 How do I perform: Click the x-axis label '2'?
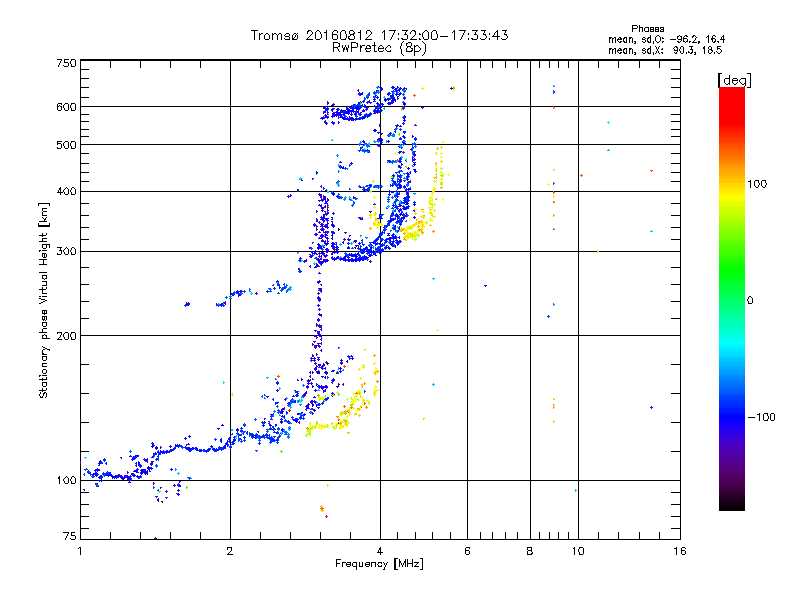[x=230, y=551]
